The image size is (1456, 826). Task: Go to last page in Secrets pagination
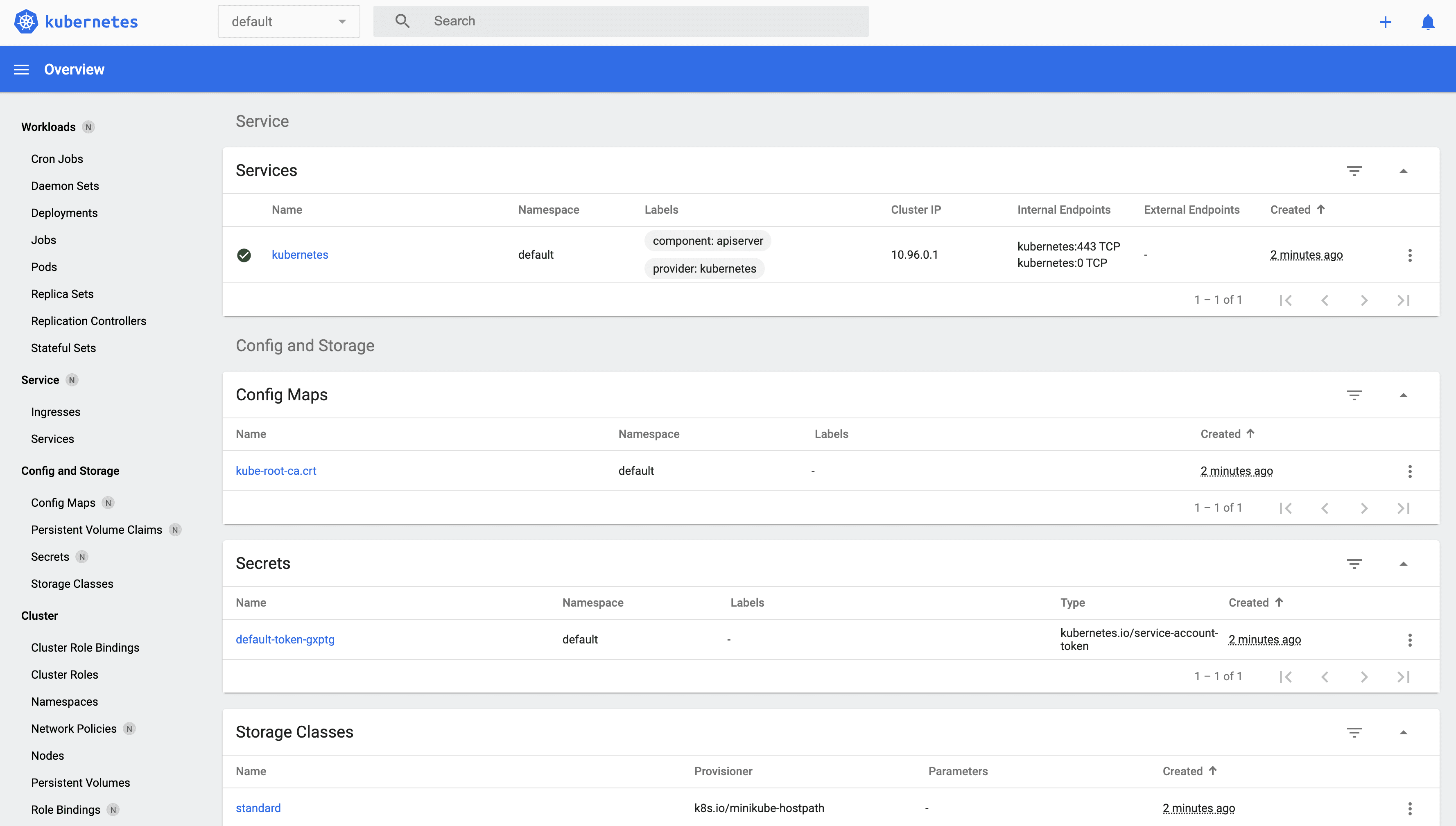pos(1403,677)
